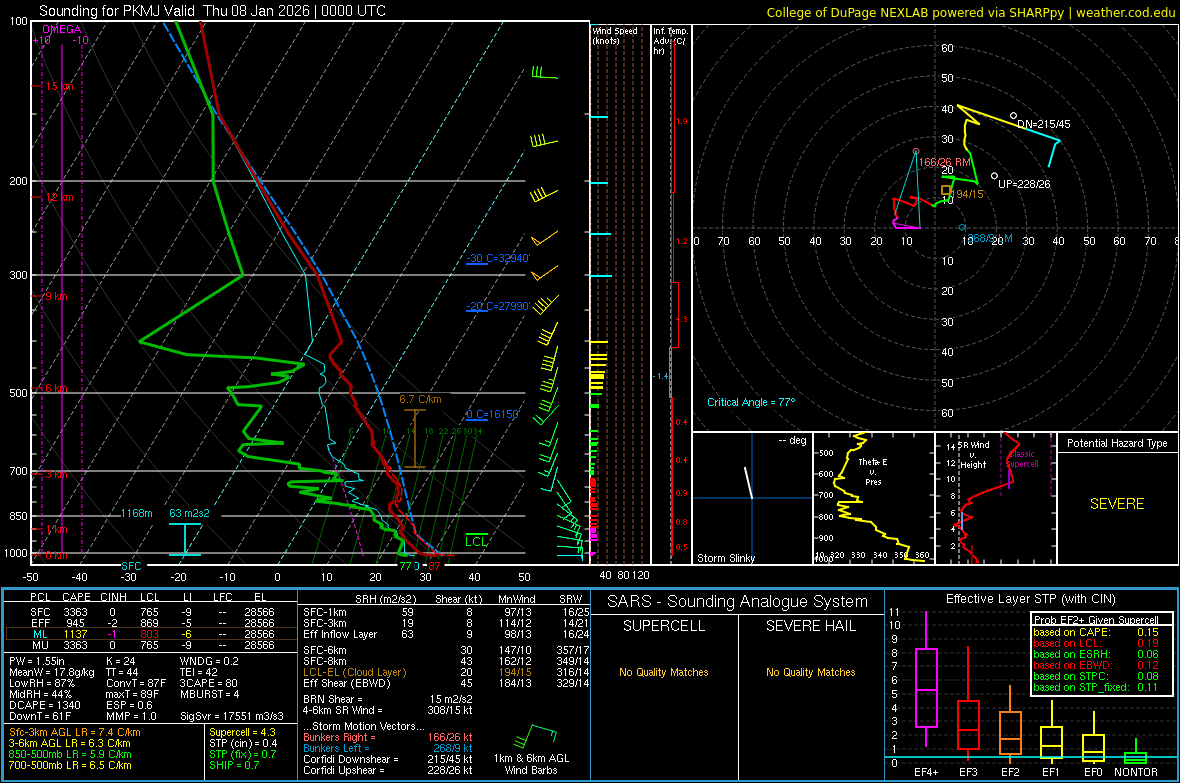Click the BRN Shear = 15 m2/s2 line

click(388, 699)
